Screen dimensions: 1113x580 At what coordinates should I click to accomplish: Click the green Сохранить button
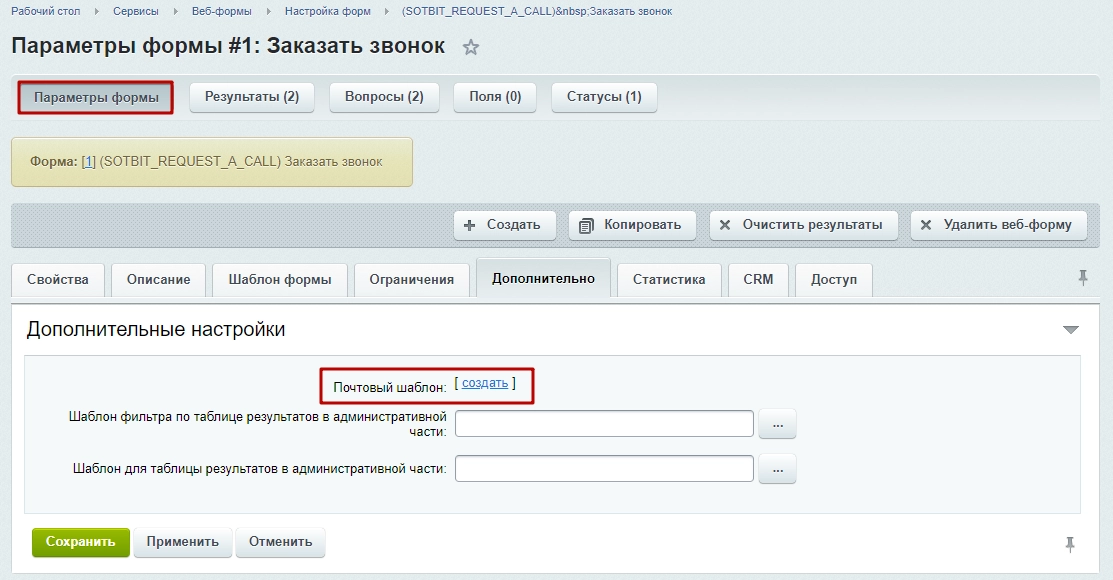tap(81, 542)
